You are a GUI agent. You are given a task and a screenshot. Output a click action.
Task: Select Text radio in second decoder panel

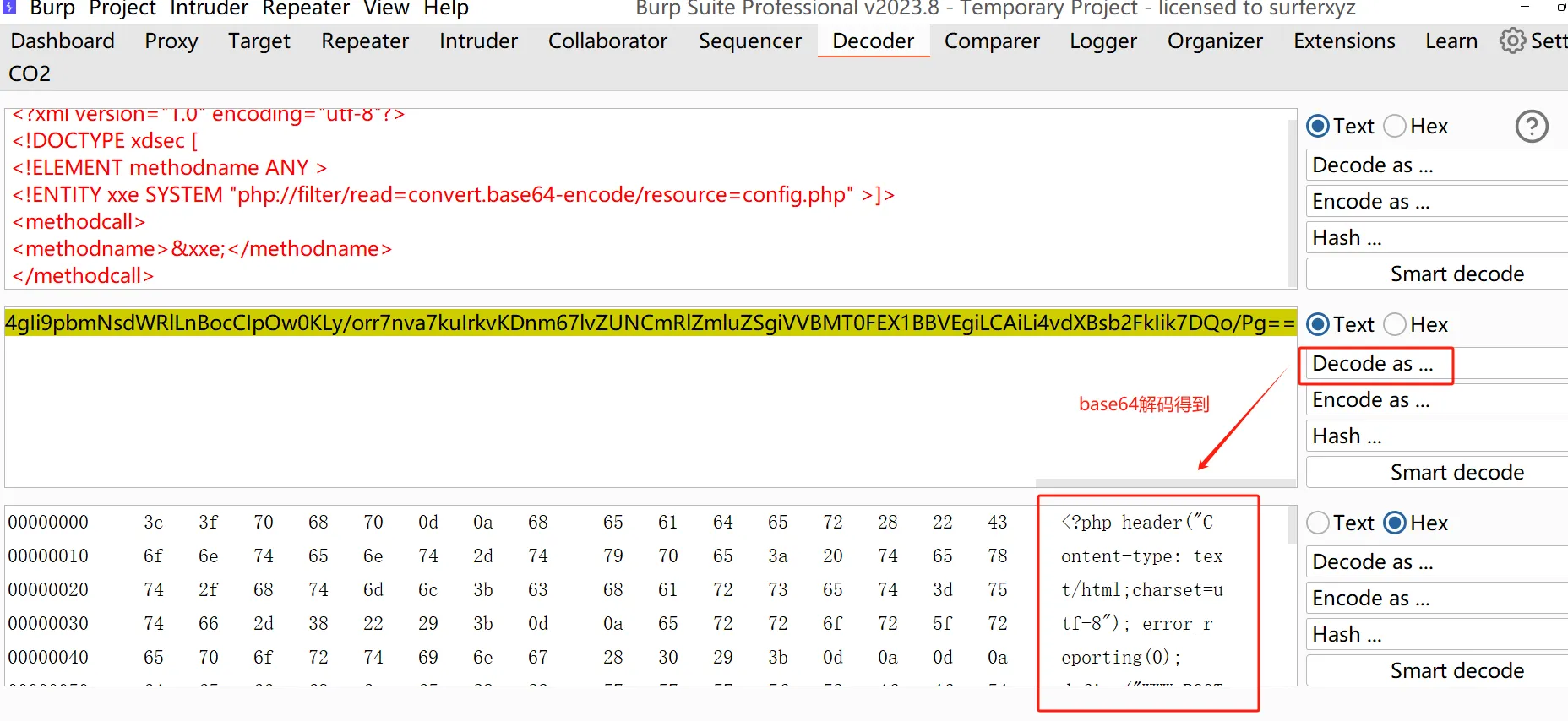click(x=1318, y=324)
